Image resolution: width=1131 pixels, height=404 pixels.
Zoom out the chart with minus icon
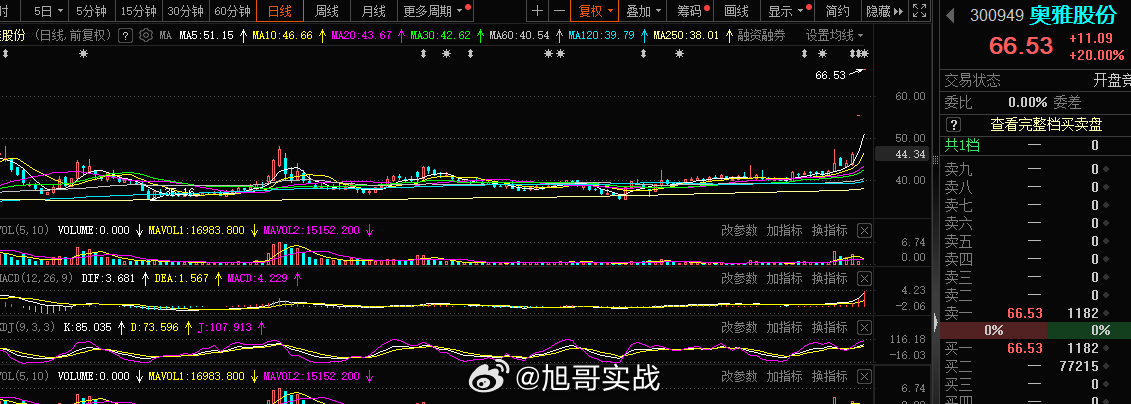tap(559, 11)
